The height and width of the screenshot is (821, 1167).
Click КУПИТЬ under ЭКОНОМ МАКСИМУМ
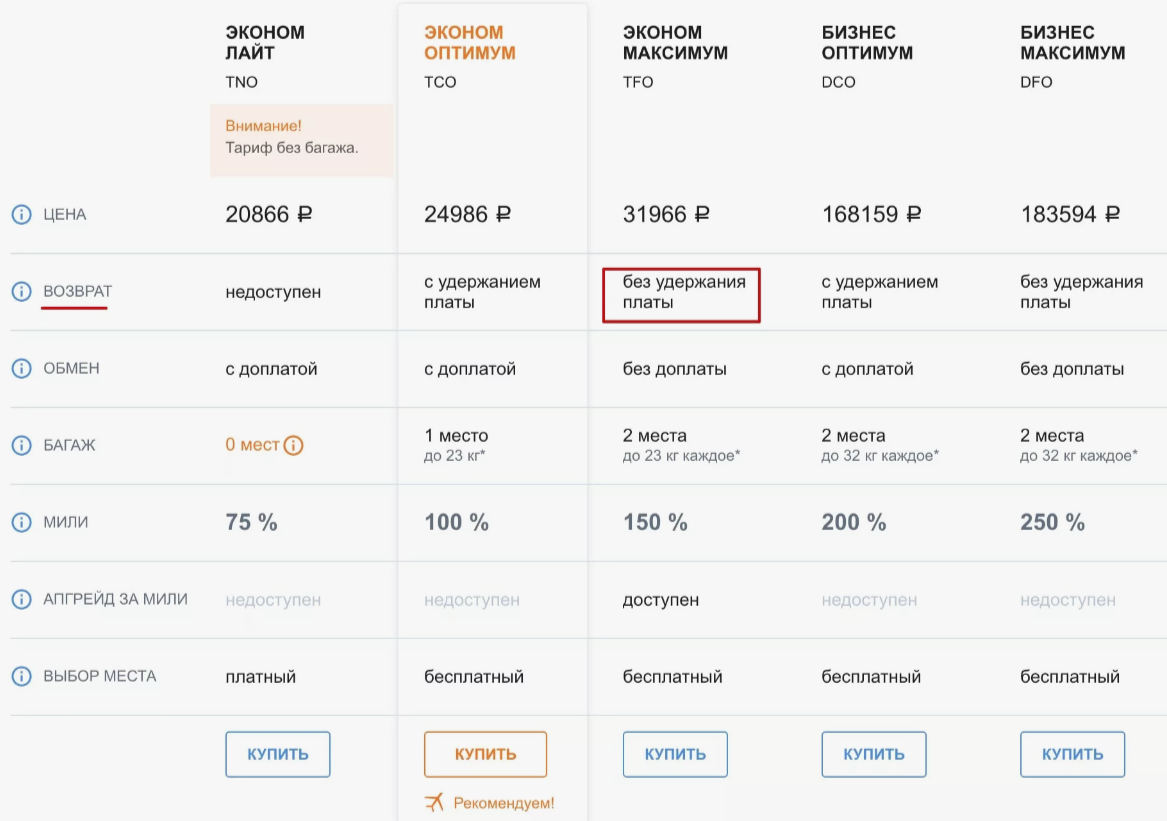pos(675,754)
